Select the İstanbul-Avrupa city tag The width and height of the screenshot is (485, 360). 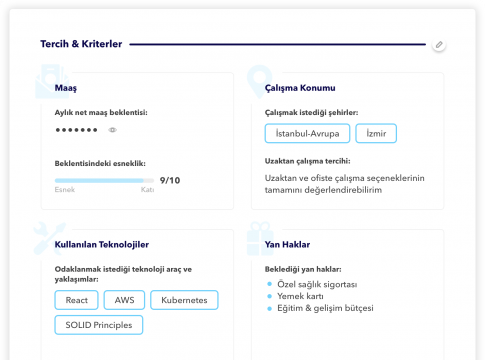click(307, 133)
